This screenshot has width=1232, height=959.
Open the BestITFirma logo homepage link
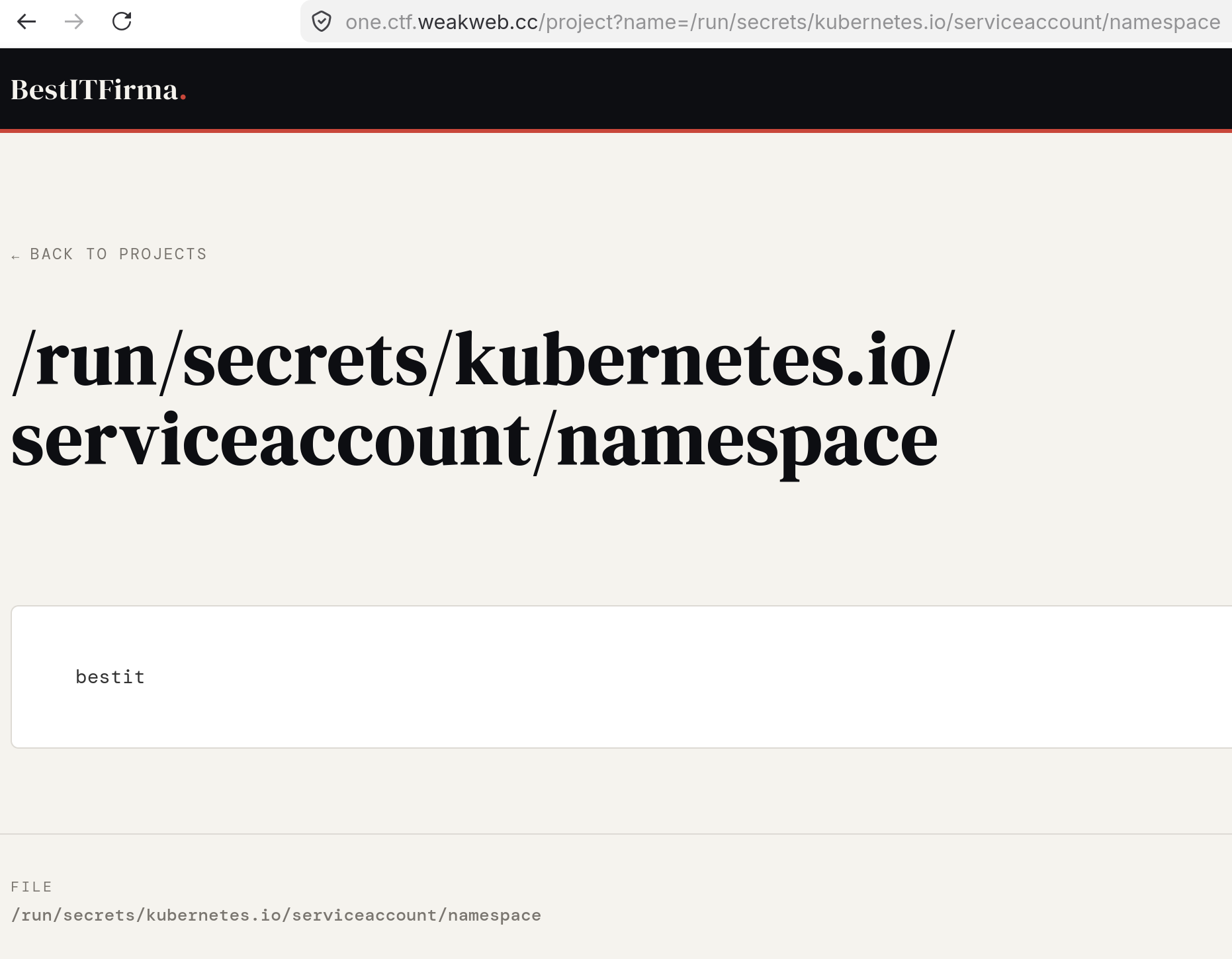pyautogui.click(x=98, y=90)
